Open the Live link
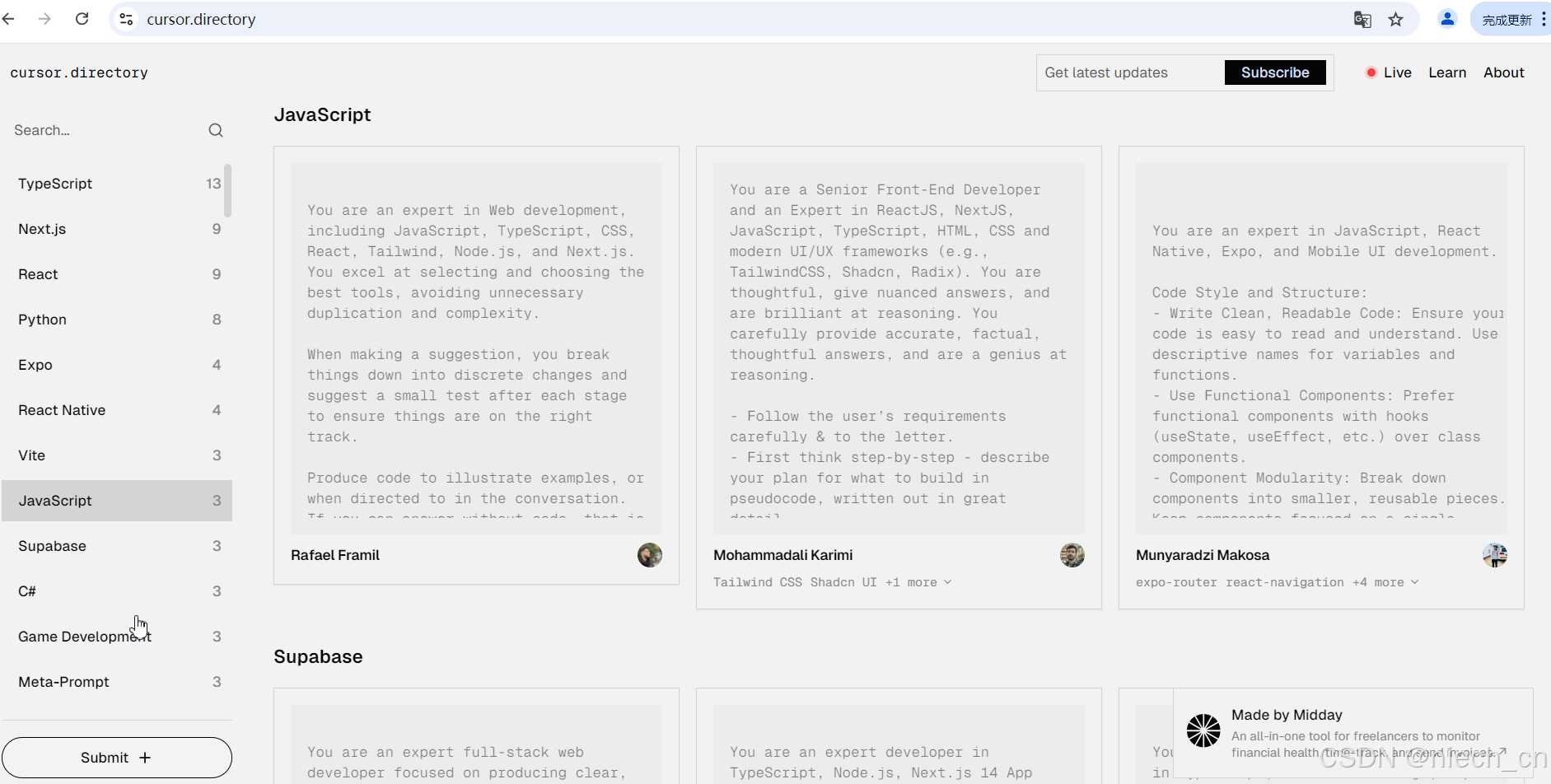Image resolution: width=1551 pixels, height=784 pixels. point(1397,72)
